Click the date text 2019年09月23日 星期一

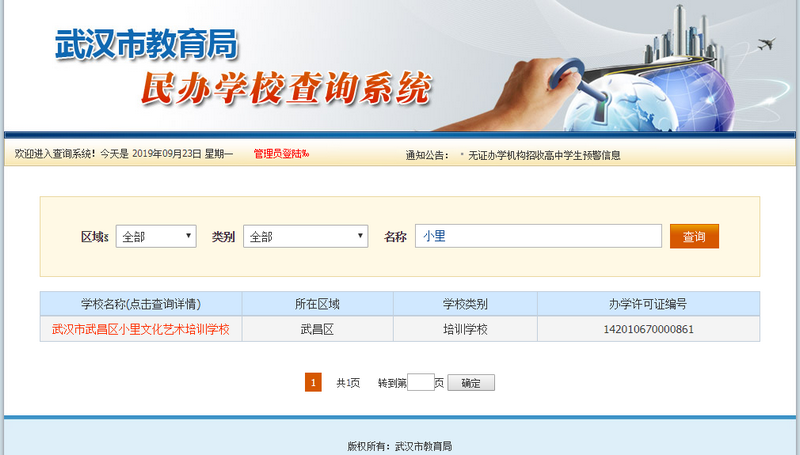[x=182, y=154]
